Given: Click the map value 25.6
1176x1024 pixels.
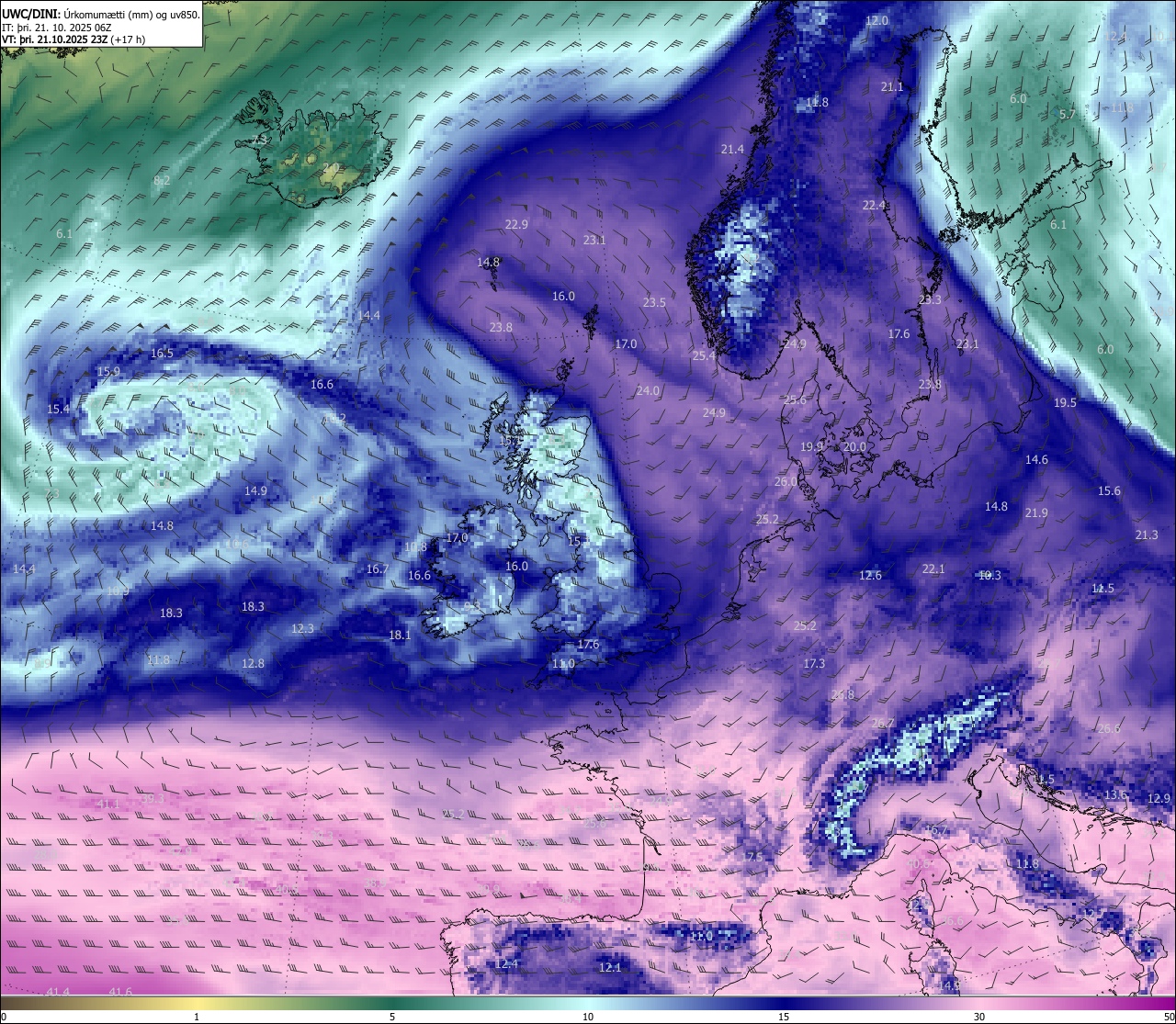Looking at the screenshot, I should (795, 400).
